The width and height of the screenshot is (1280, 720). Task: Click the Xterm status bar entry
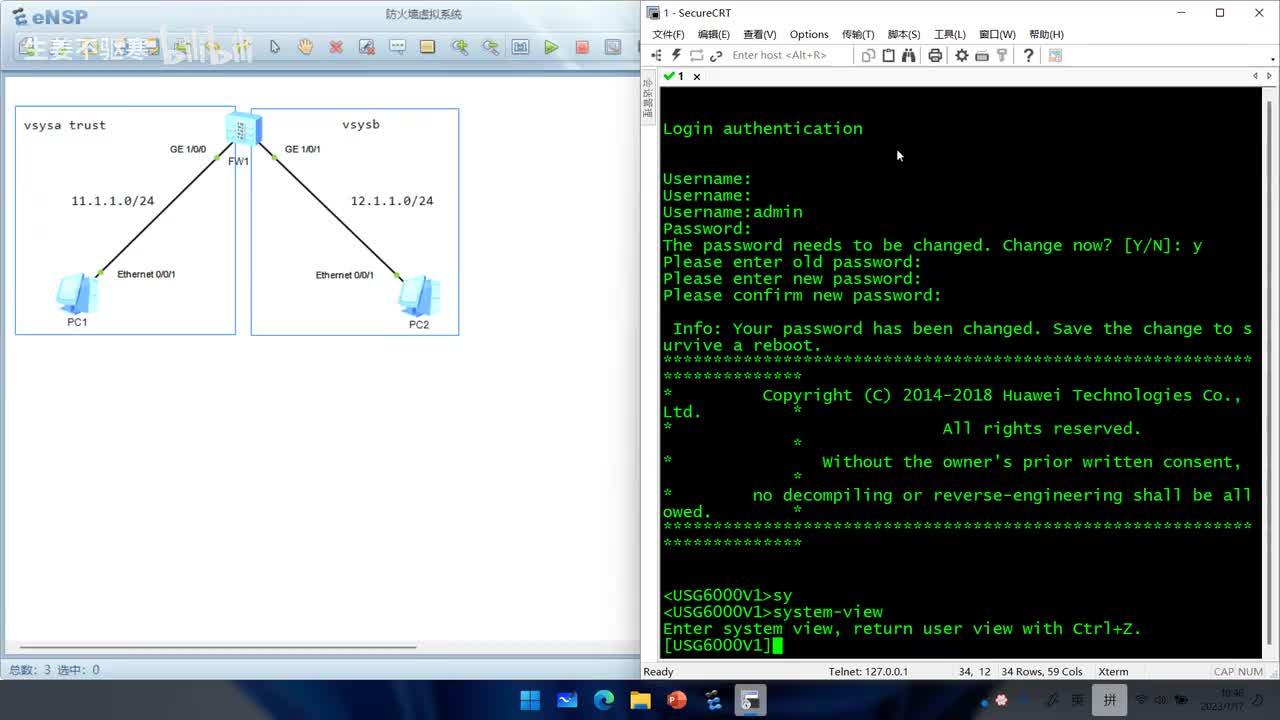pos(1113,672)
